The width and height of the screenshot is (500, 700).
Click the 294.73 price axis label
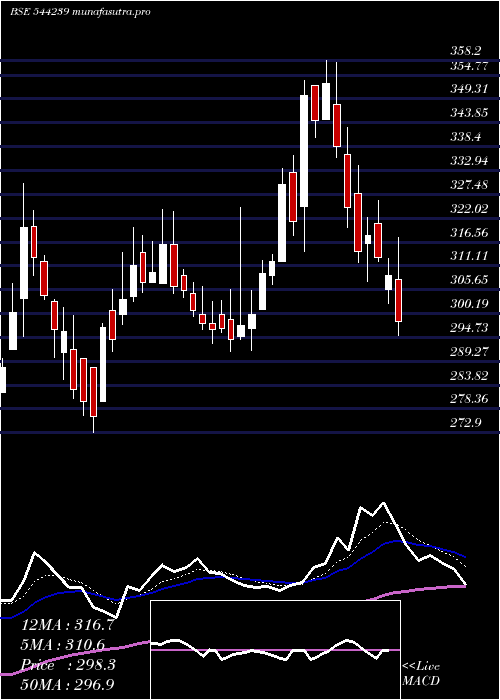tap(469, 329)
